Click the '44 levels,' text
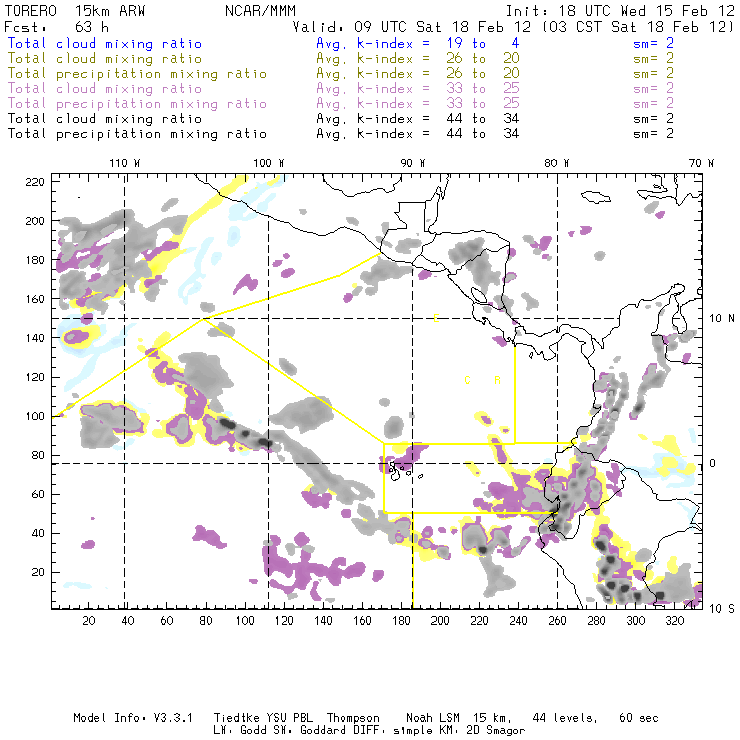This screenshot has height=740, width=740. tap(564, 718)
